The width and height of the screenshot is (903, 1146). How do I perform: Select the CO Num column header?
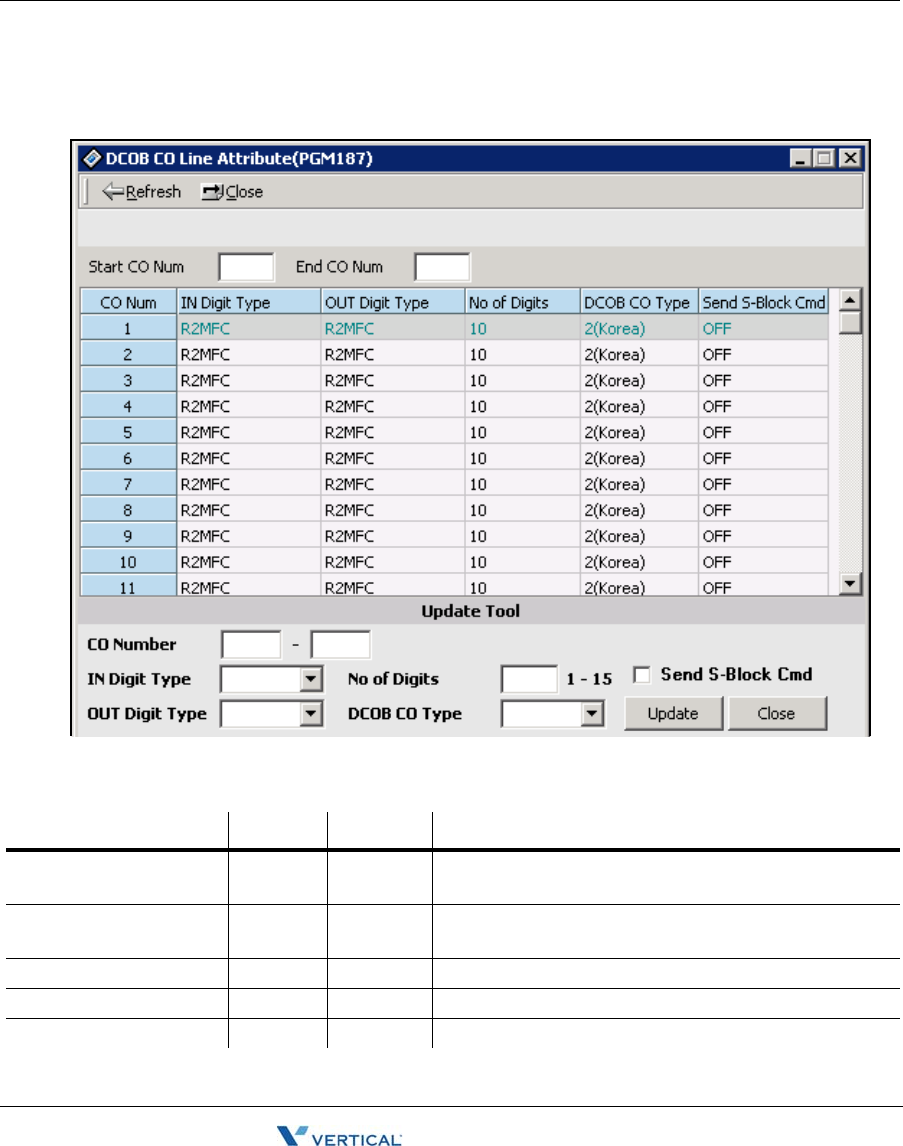click(x=129, y=302)
